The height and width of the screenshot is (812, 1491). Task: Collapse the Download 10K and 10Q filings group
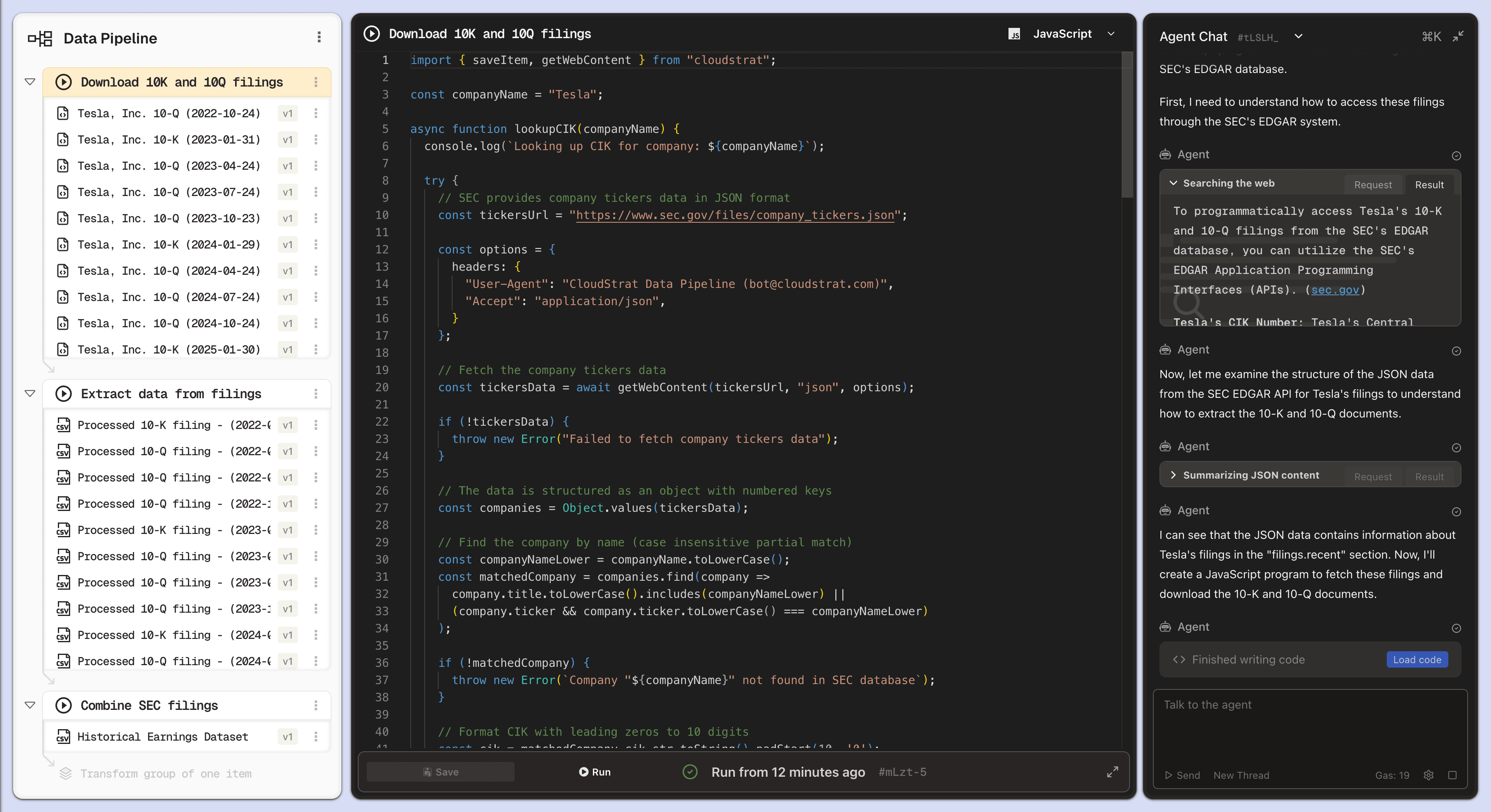coord(30,82)
